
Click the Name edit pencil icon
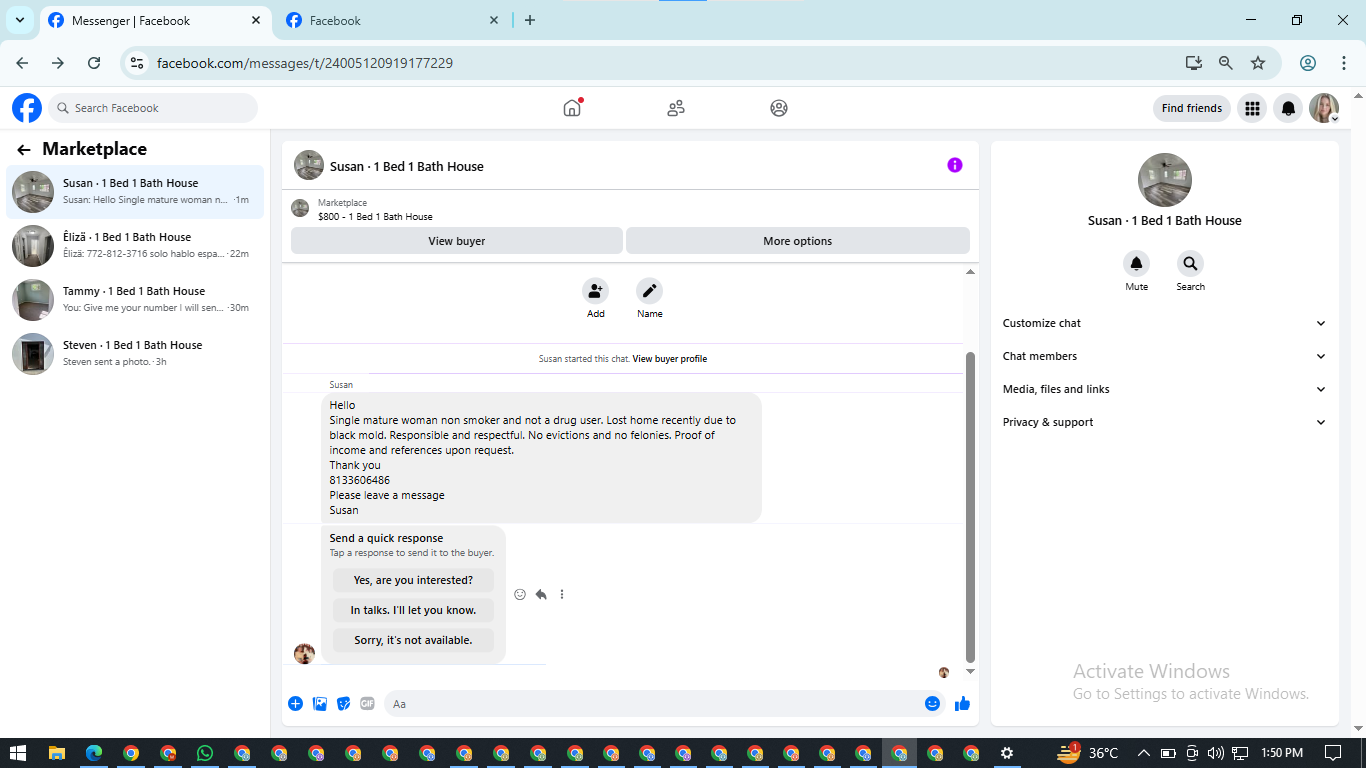pyautogui.click(x=650, y=291)
